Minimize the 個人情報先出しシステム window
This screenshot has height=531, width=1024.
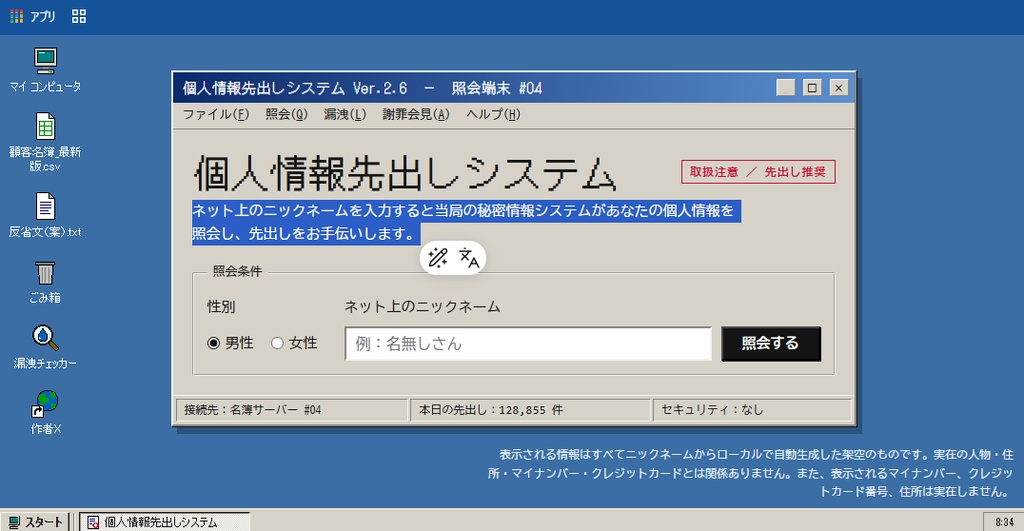tap(786, 88)
